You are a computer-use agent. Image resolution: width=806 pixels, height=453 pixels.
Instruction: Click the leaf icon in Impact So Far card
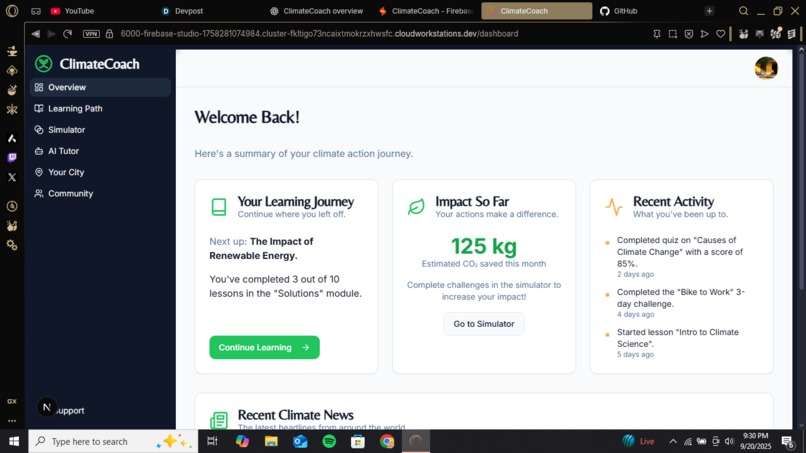(x=416, y=207)
